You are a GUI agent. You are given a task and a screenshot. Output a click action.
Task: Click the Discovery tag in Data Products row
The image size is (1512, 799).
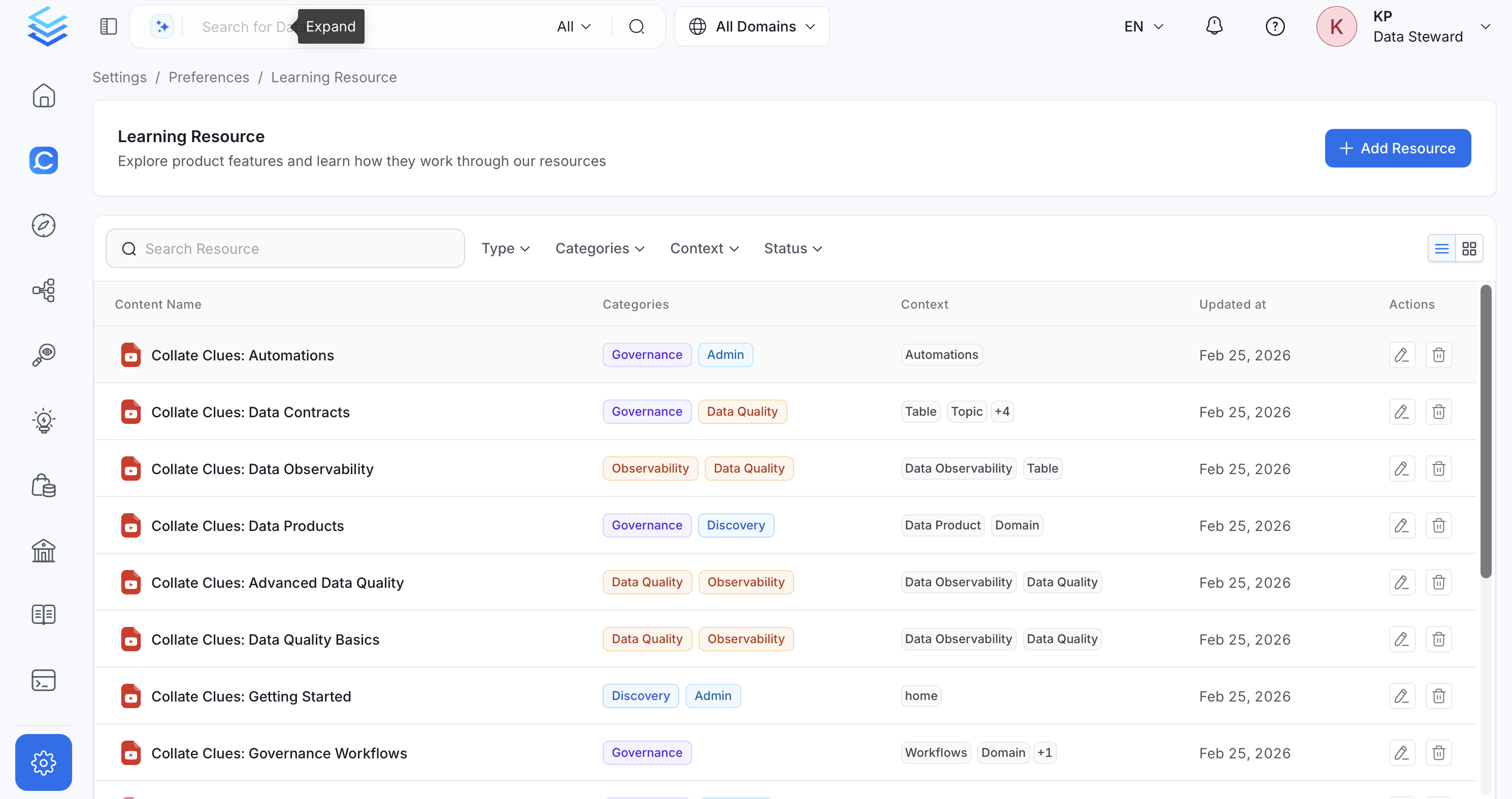(736, 525)
